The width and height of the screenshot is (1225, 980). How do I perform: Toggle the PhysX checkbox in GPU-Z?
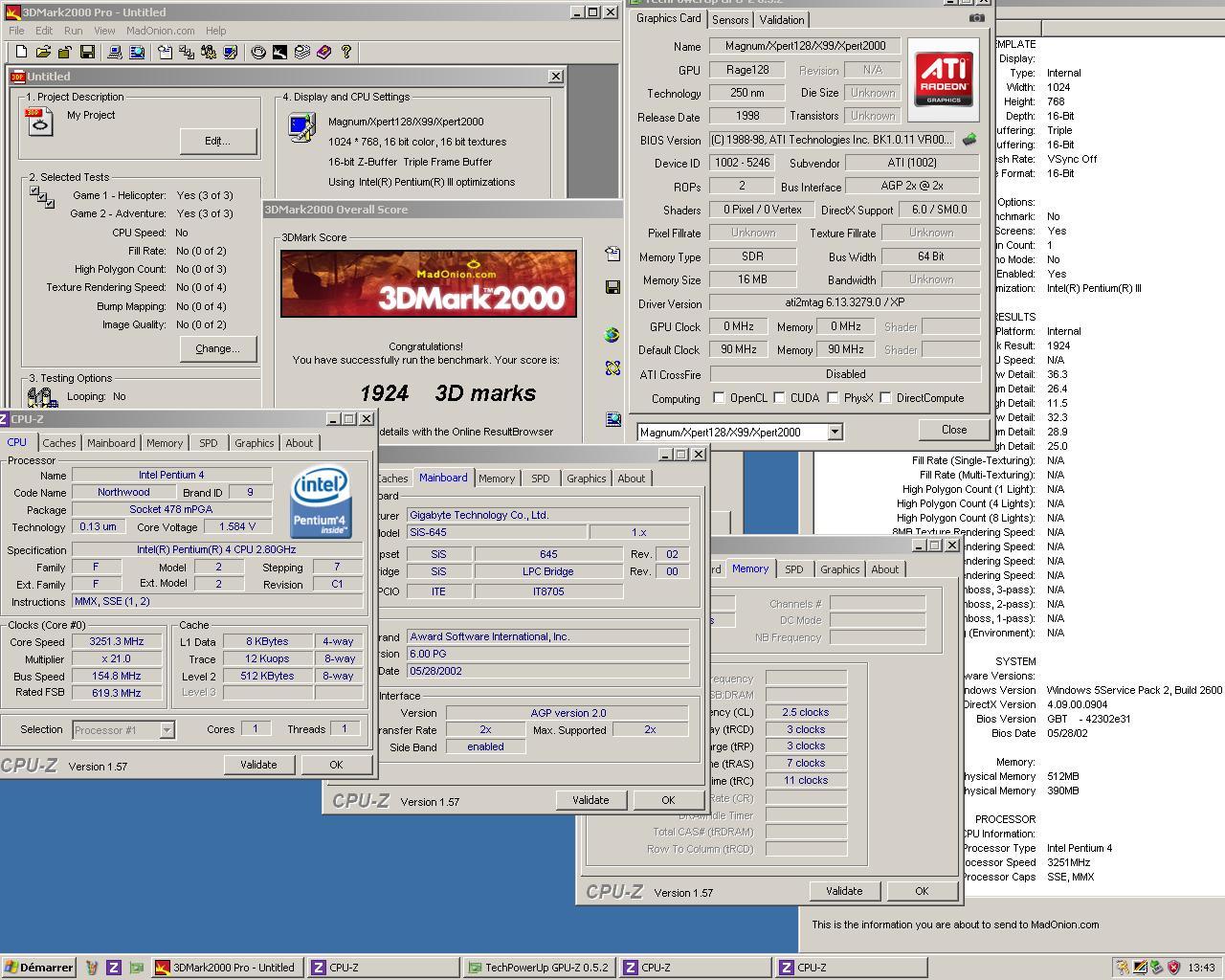coord(833,398)
